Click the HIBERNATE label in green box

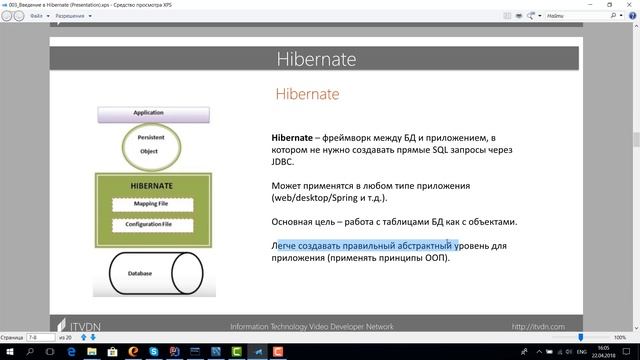click(151, 186)
